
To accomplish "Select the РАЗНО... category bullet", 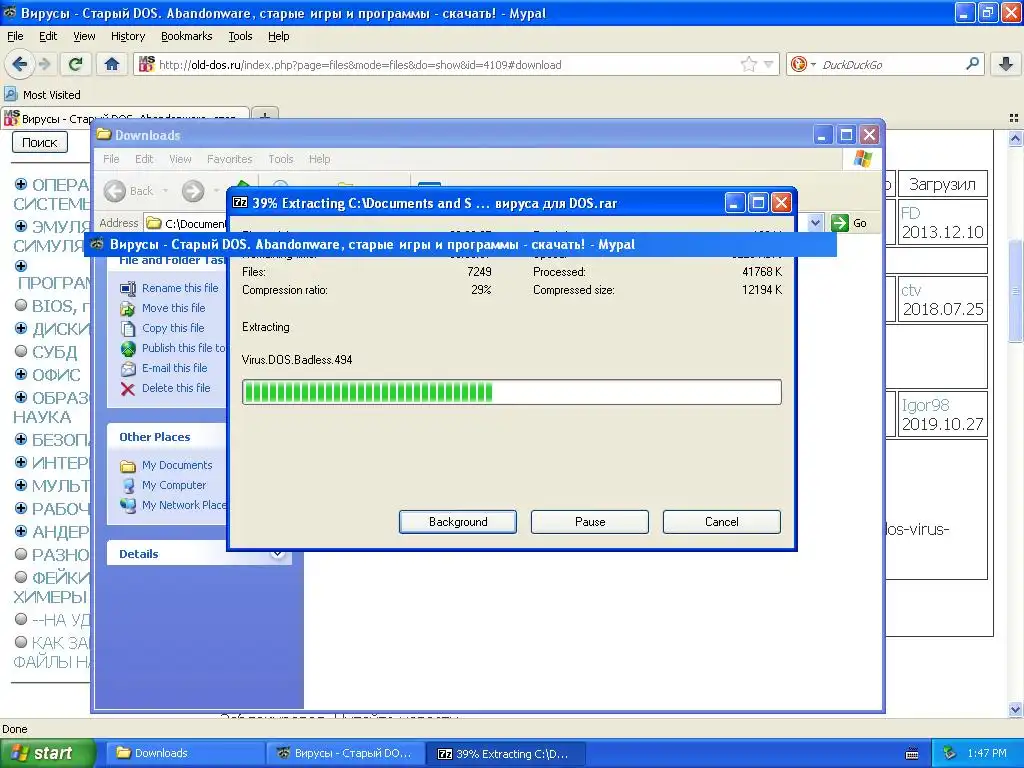I will pos(21,554).
